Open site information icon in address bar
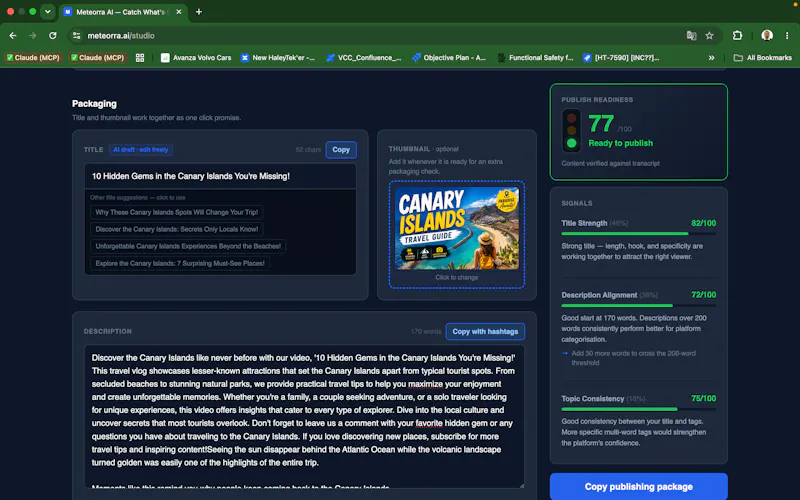Image resolution: width=800 pixels, height=500 pixels. [x=77, y=36]
